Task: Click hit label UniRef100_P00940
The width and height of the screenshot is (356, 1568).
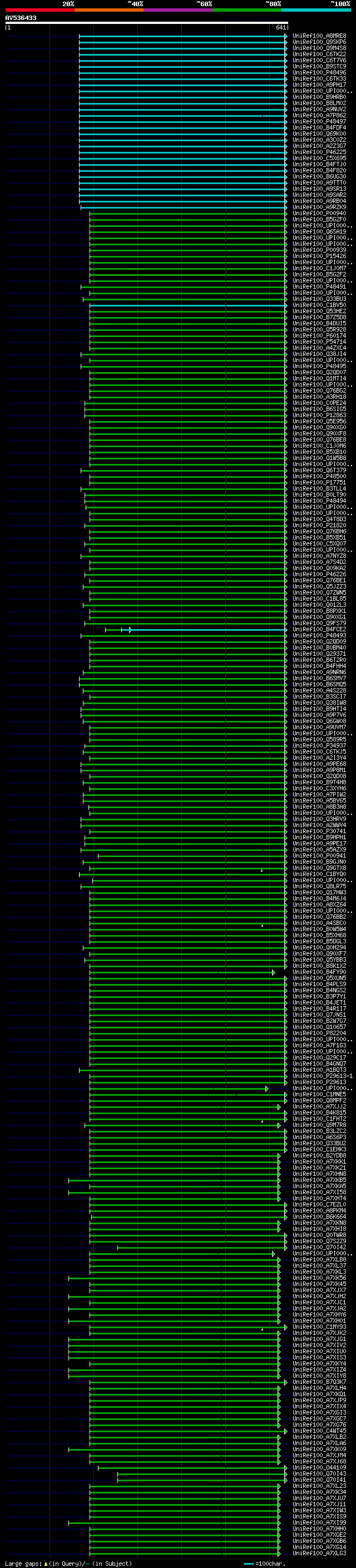Action: (319, 213)
